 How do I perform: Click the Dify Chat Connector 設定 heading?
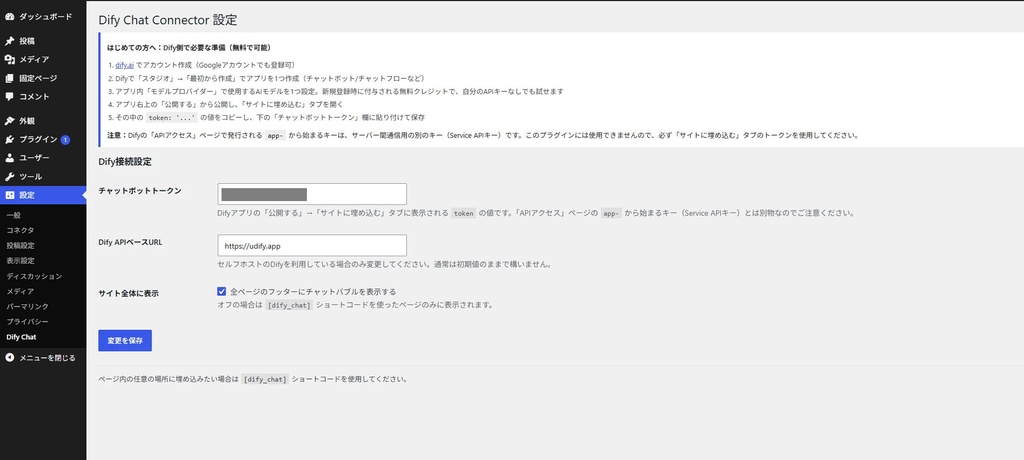tap(168, 20)
